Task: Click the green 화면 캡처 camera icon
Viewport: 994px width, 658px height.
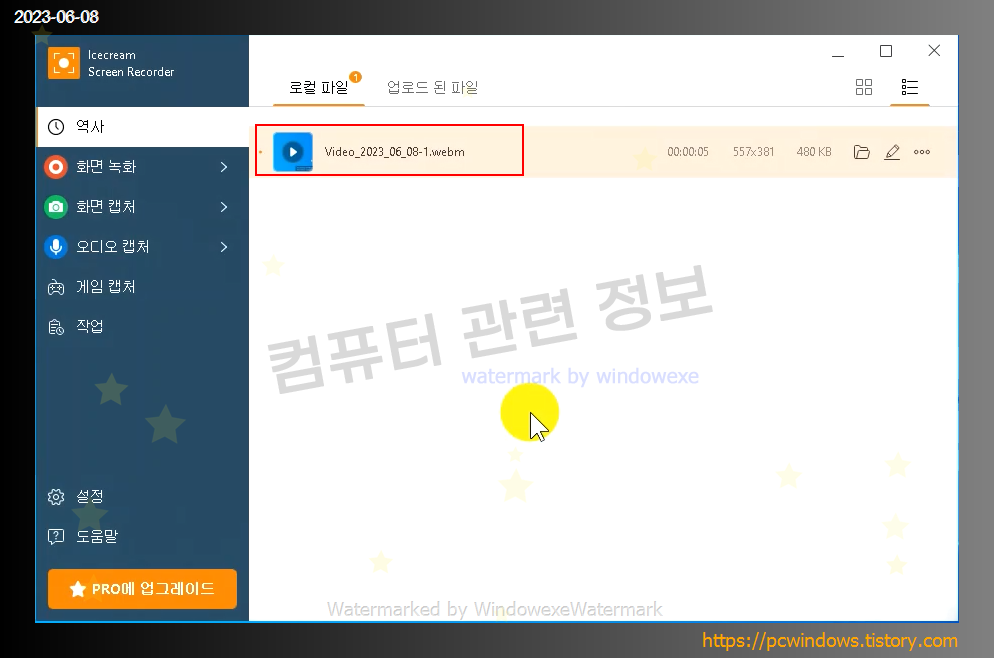Action: click(x=56, y=207)
